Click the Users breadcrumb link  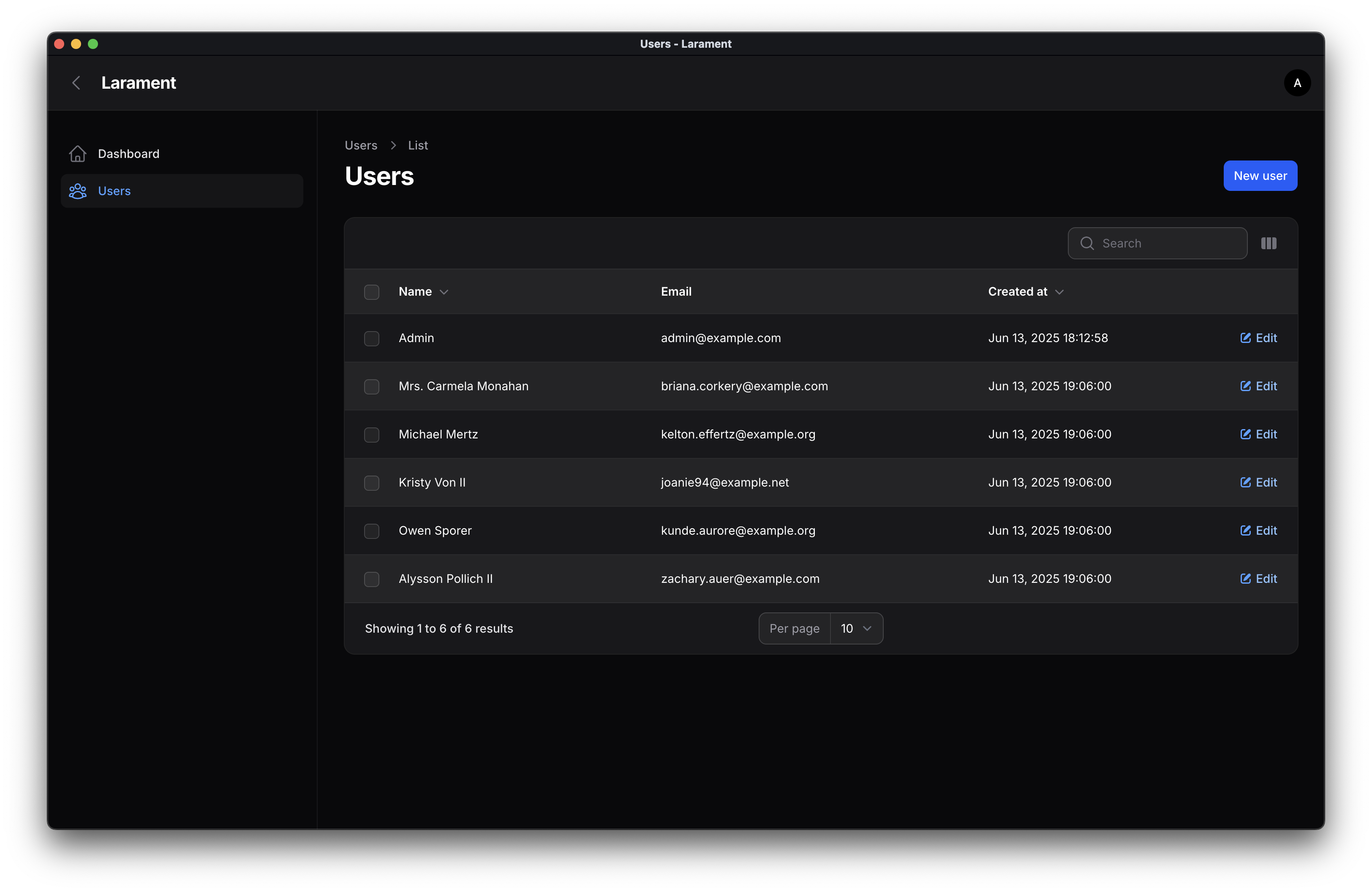[361, 145]
